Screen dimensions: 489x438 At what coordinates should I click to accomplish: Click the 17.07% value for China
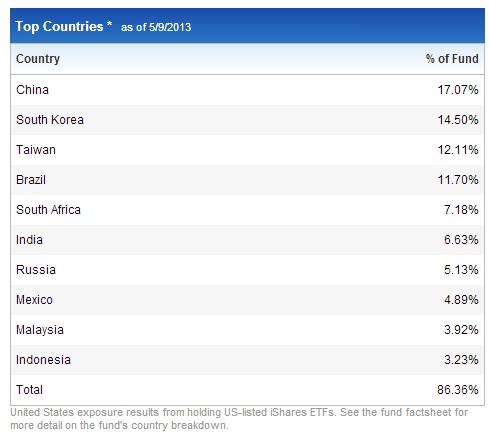[x=458, y=90]
